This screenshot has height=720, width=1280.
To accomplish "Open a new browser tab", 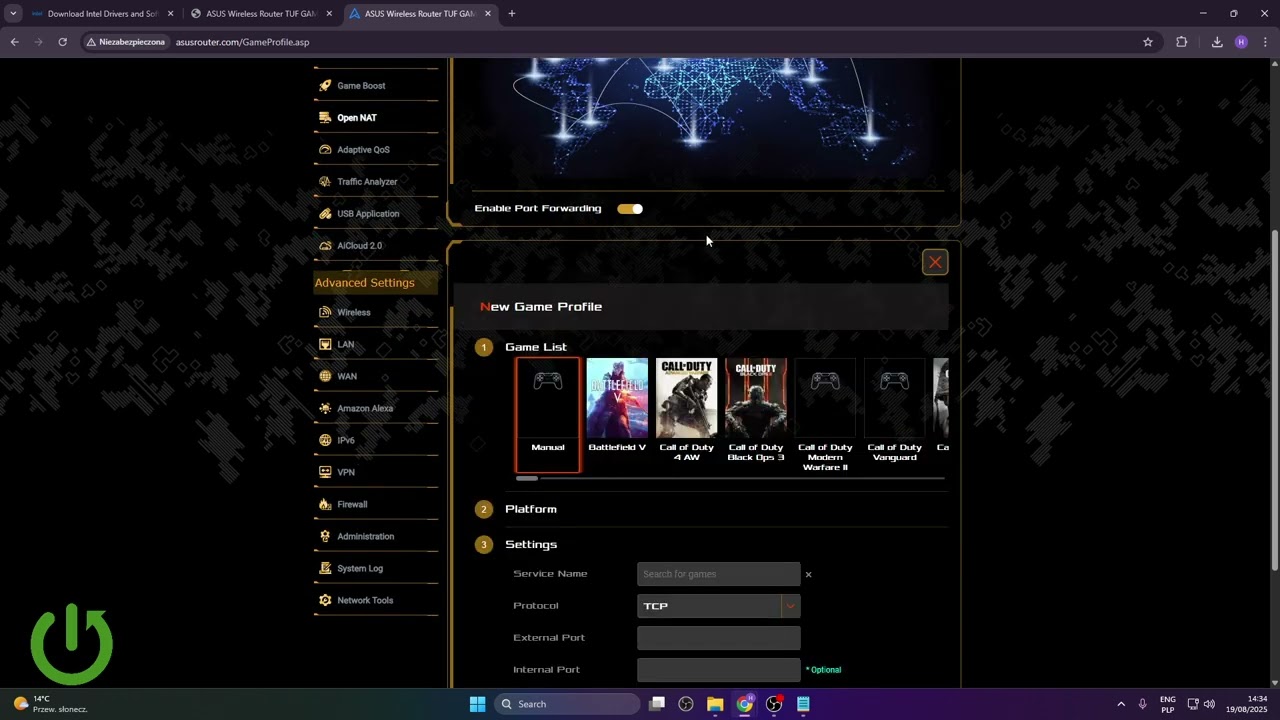I will pos(512,14).
